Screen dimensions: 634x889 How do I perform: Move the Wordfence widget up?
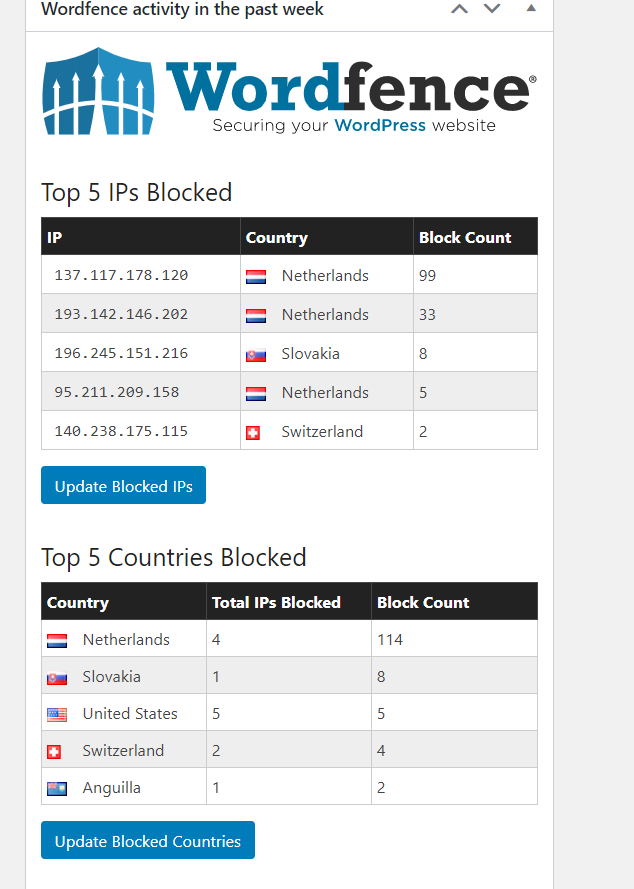tap(459, 9)
